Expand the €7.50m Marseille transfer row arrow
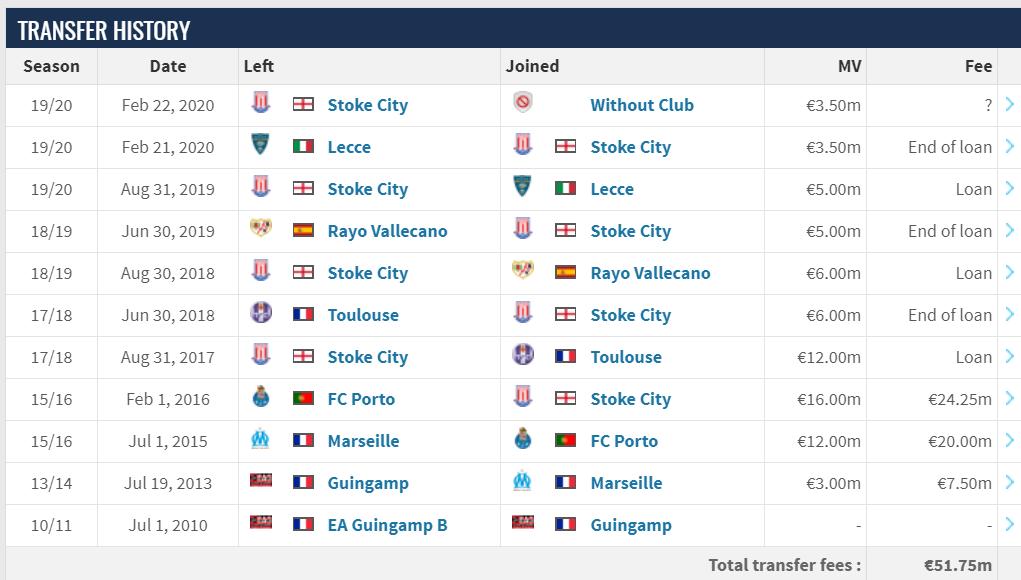Viewport: 1021px width, 580px height. point(1009,482)
